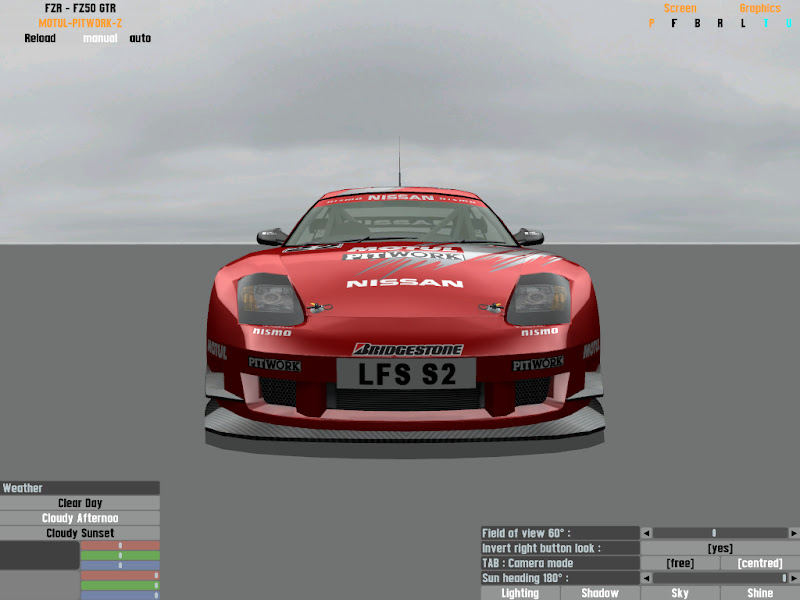Select the P view shortcut letter

652,23
